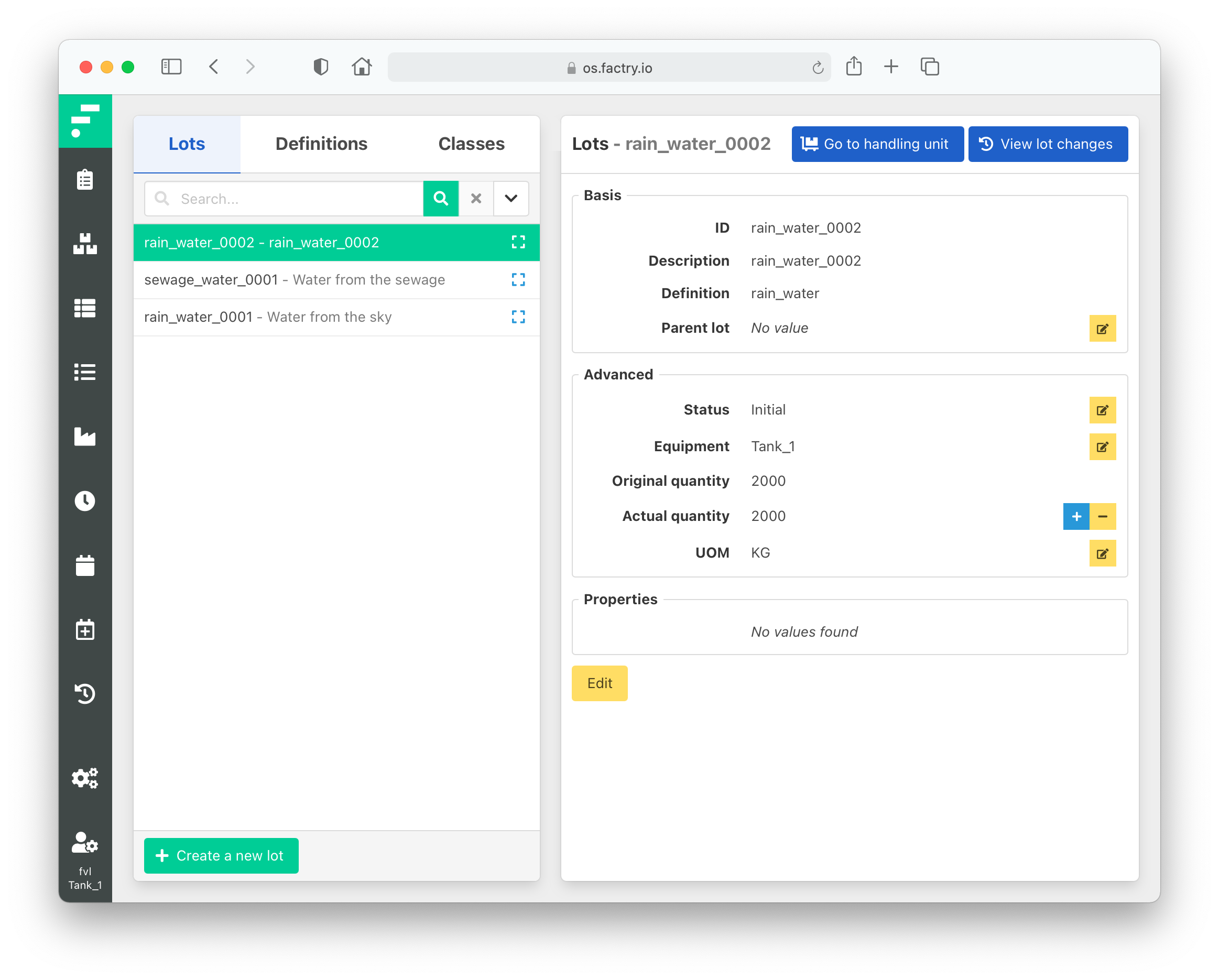Click the plus to increase actual quantity
1219x980 pixels.
click(x=1076, y=516)
